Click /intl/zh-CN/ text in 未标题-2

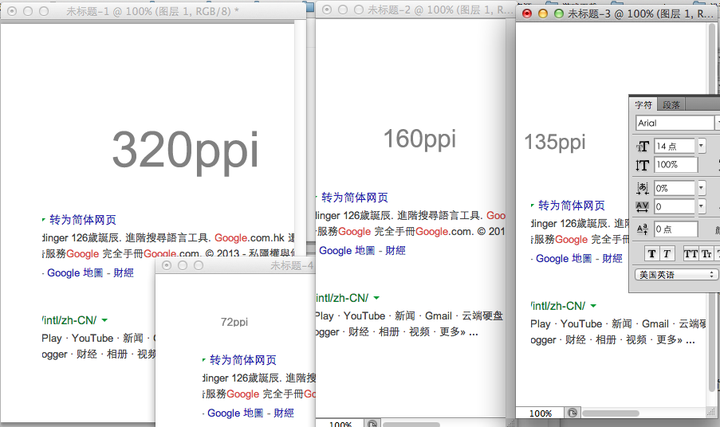coord(342,298)
